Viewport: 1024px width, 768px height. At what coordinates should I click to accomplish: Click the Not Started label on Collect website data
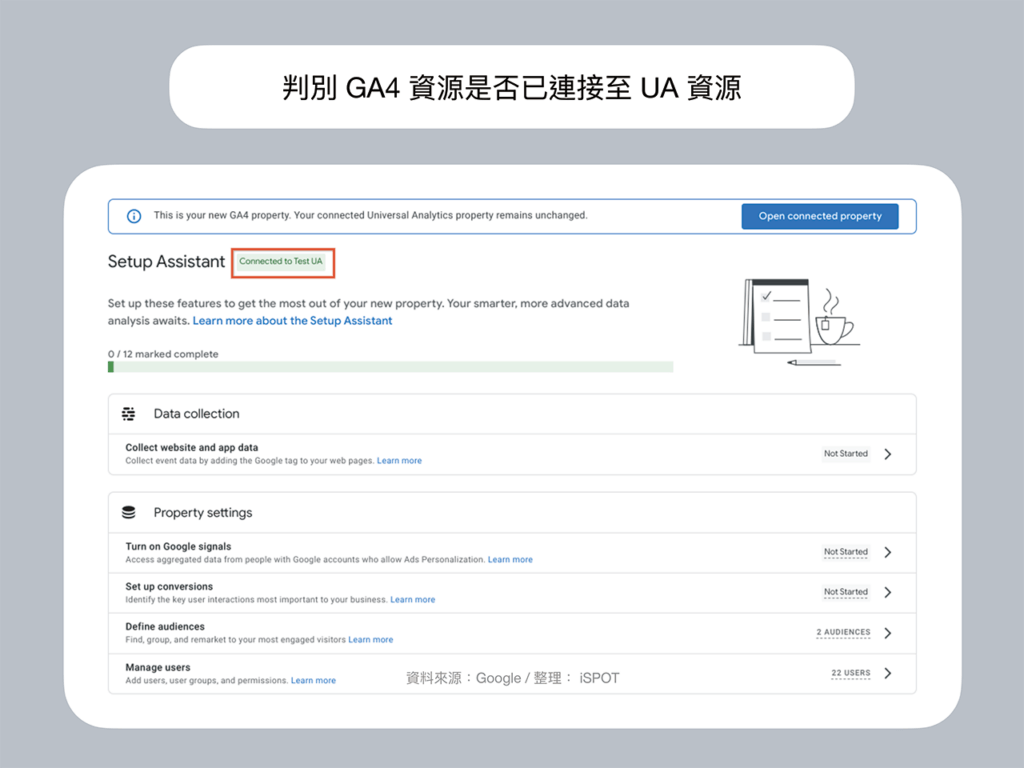click(845, 453)
